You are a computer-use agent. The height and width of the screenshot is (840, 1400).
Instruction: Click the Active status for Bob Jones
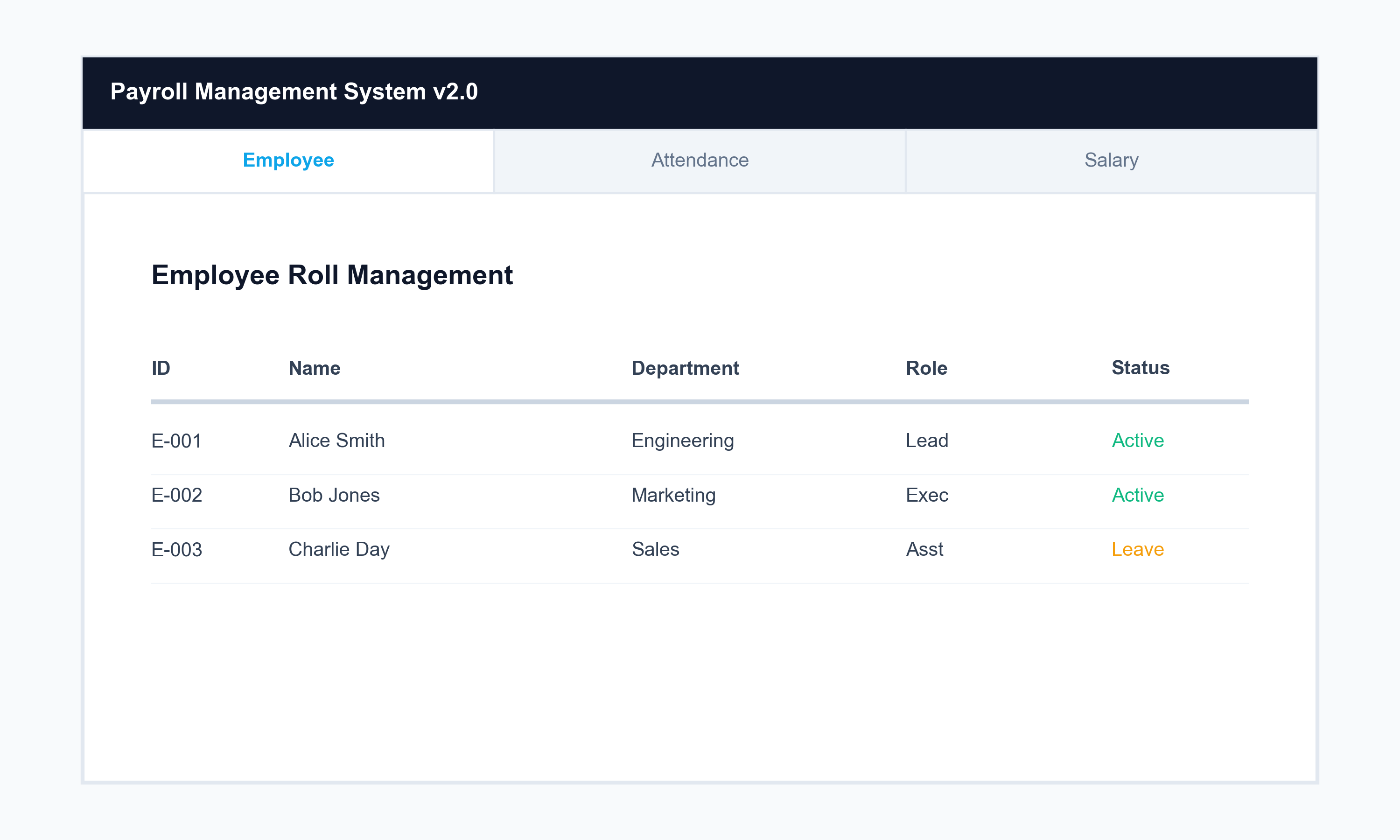[x=1137, y=495]
